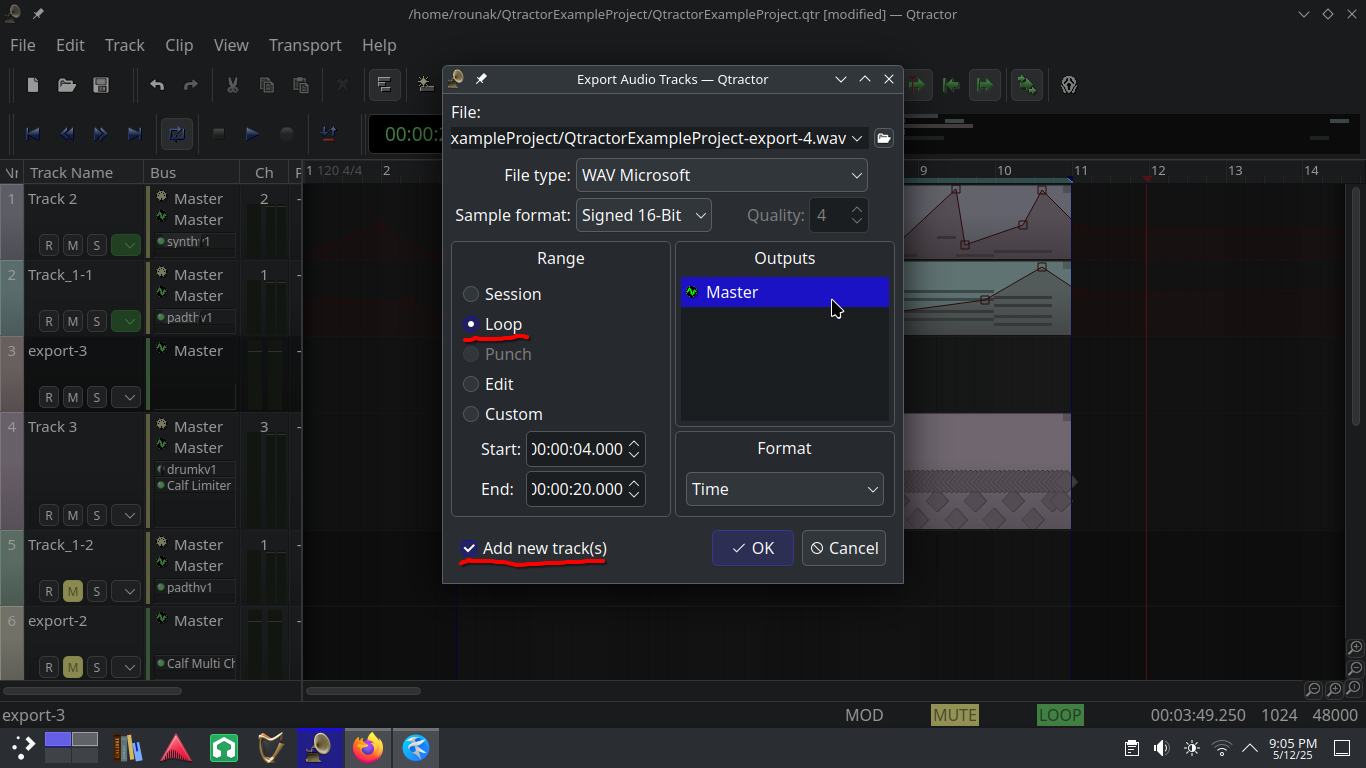Image resolution: width=1366 pixels, height=768 pixels.
Task: Save the session using the floppy disk icon
Action: (100, 85)
